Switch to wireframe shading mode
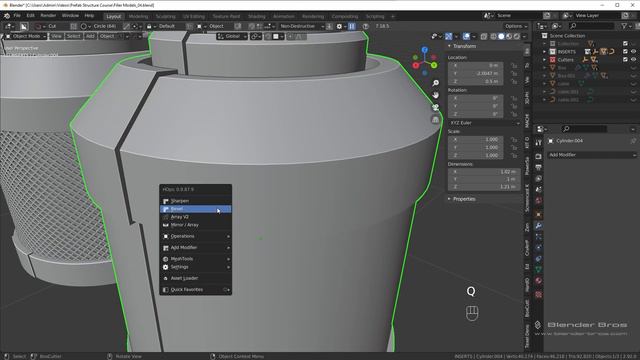 [x=493, y=37]
